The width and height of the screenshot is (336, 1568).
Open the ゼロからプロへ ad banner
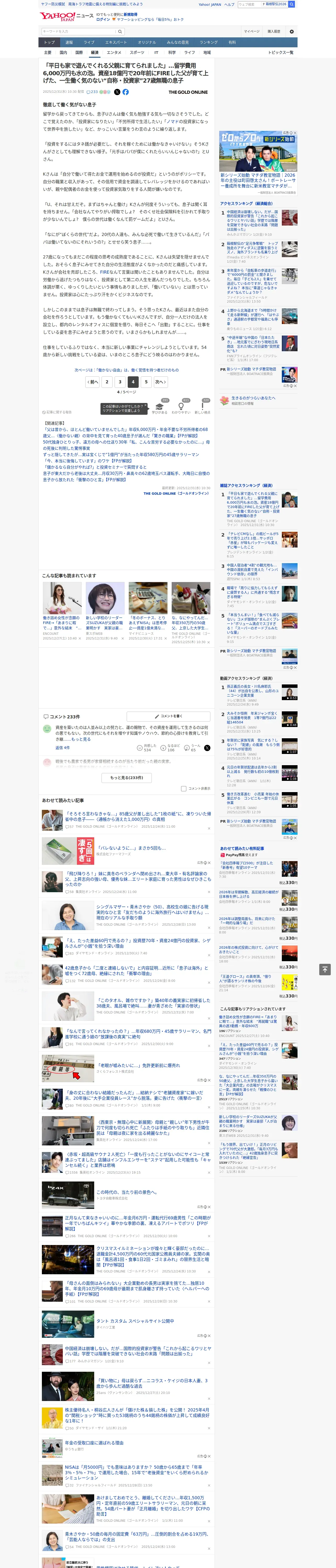tap(259, 151)
